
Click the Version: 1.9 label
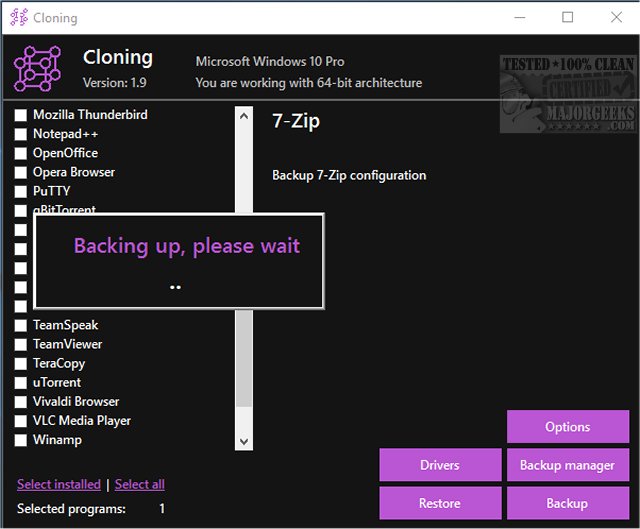(x=115, y=83)
